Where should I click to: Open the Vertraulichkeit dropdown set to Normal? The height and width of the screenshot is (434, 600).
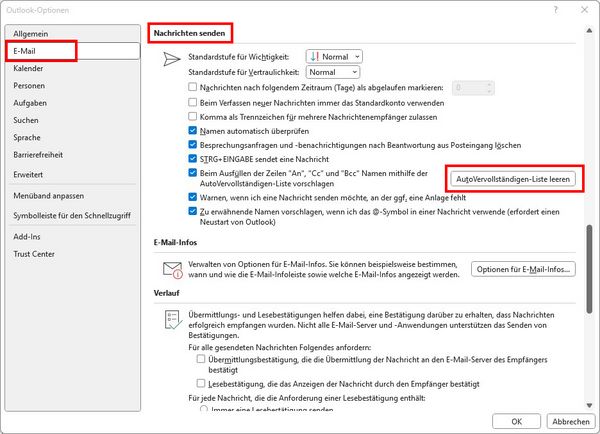333,72
